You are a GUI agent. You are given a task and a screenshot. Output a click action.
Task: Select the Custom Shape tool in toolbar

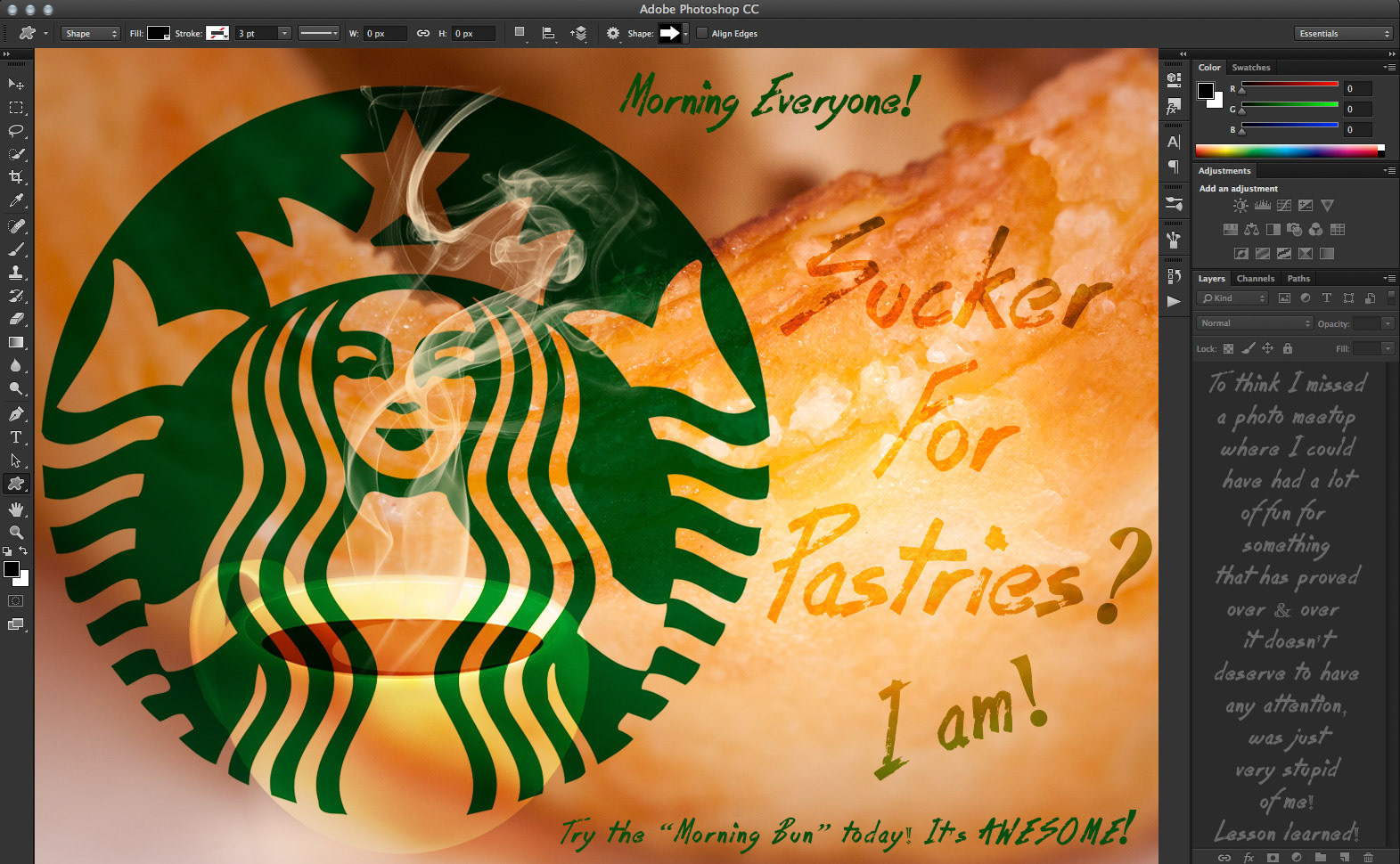click(x=16, y=484)
